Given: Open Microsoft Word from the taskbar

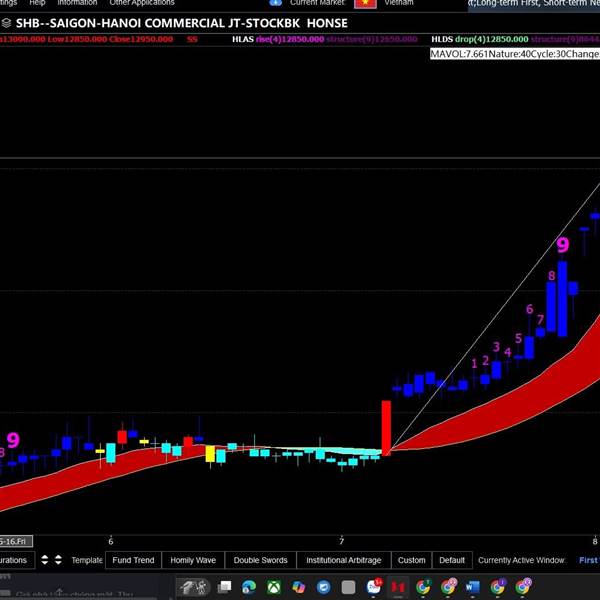Looking at the screenshot, I should click(473, 586).
